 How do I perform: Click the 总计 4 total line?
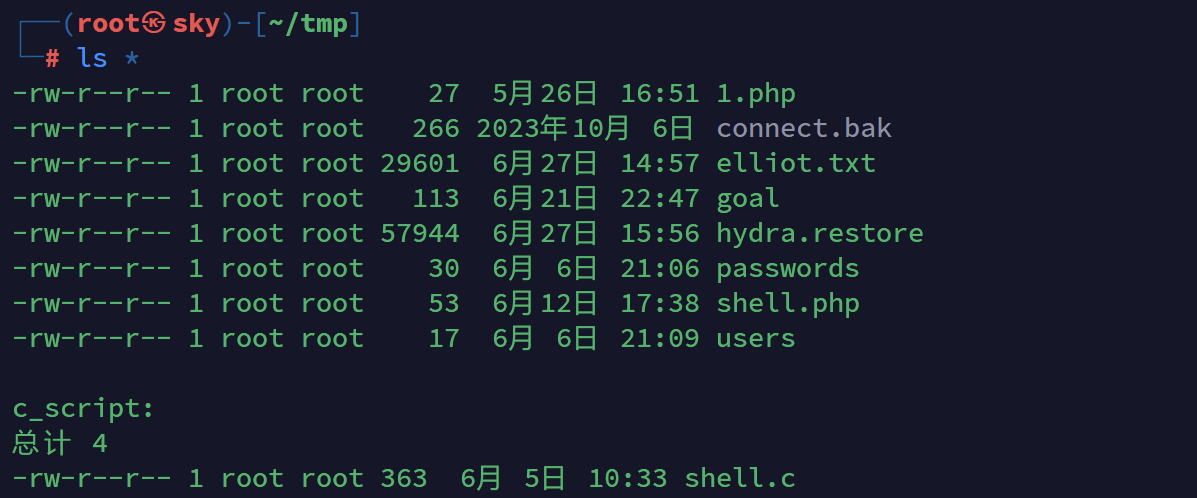click(60, 444)
